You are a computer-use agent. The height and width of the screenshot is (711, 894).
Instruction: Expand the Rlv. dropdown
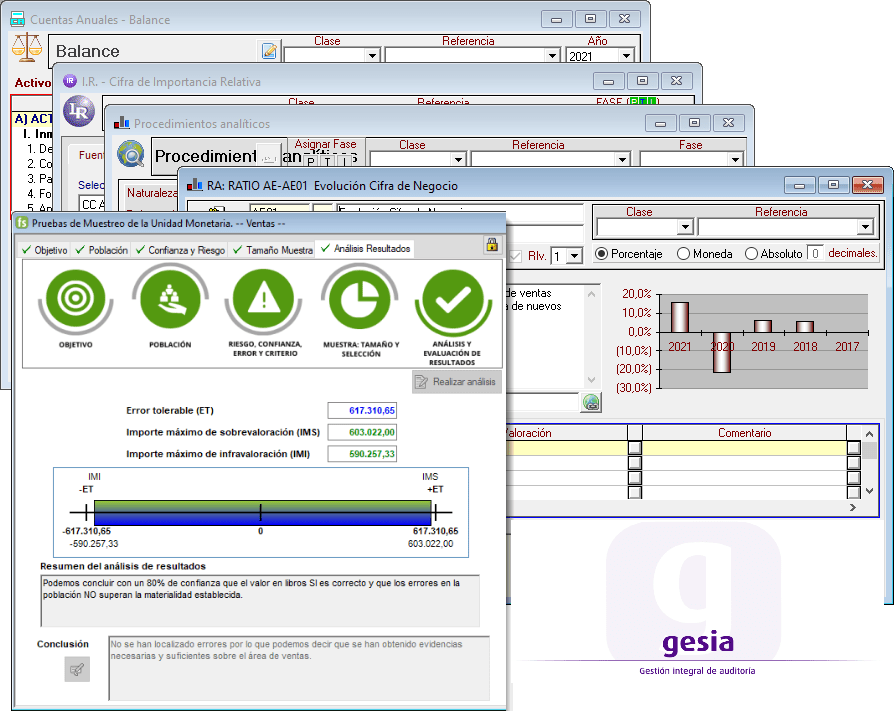click(x=573, y=256)
